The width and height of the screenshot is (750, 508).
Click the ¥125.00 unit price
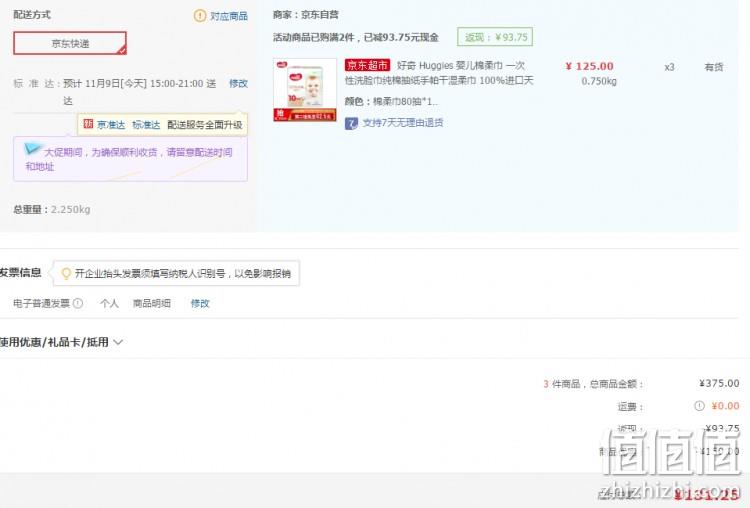tap(589, 66)
